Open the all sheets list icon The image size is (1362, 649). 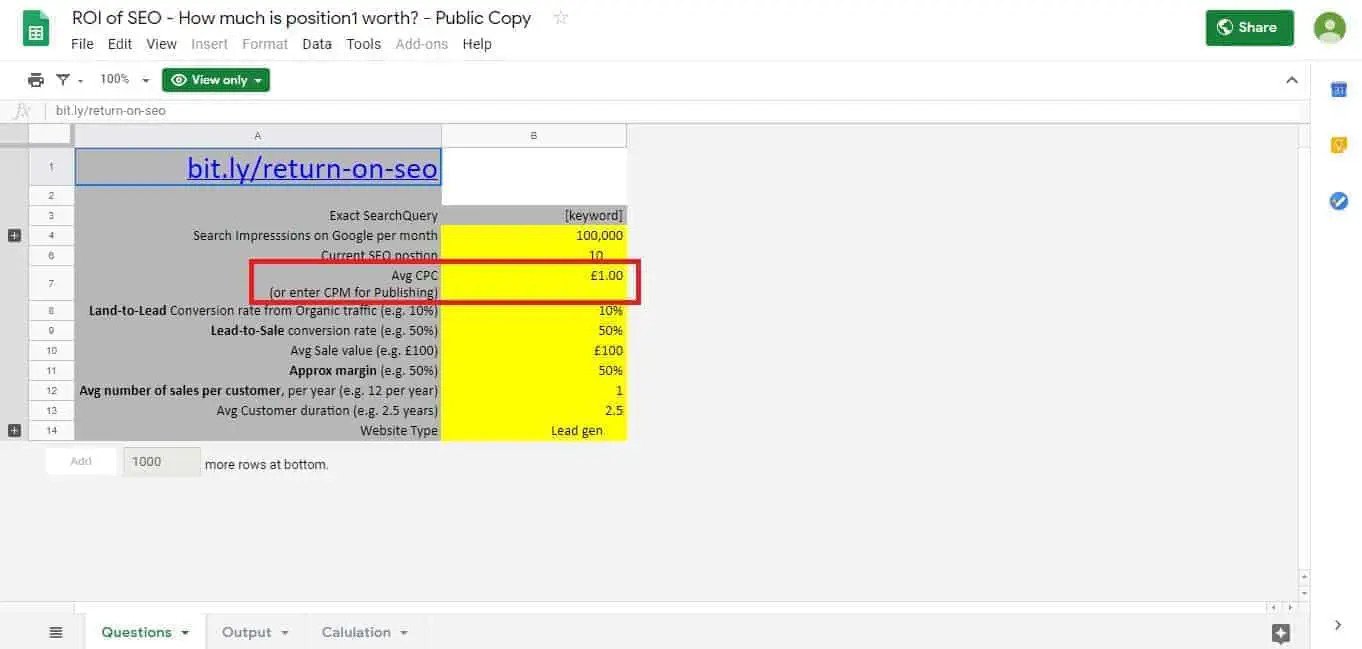coord(56,632)
